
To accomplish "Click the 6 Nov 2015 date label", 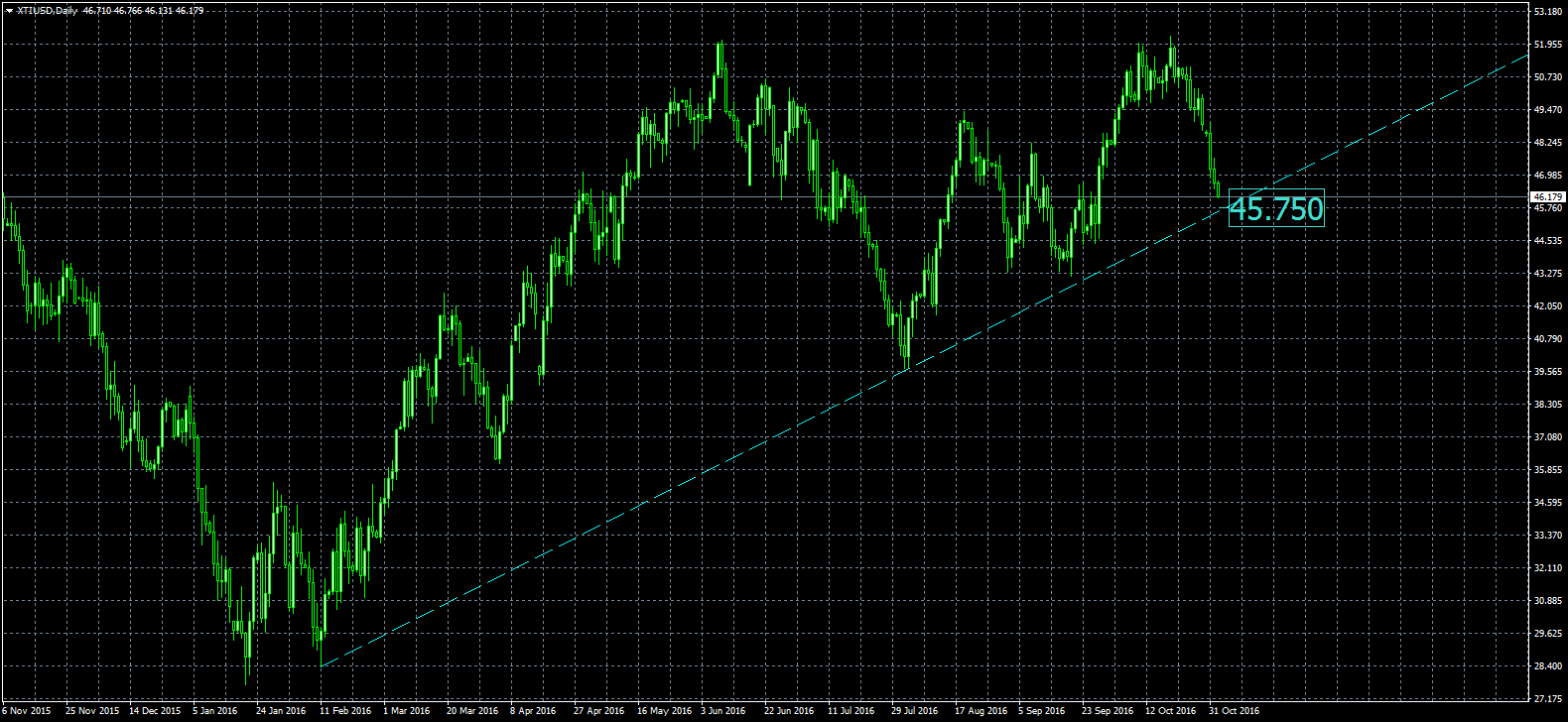I will click(x=27, y=711).
